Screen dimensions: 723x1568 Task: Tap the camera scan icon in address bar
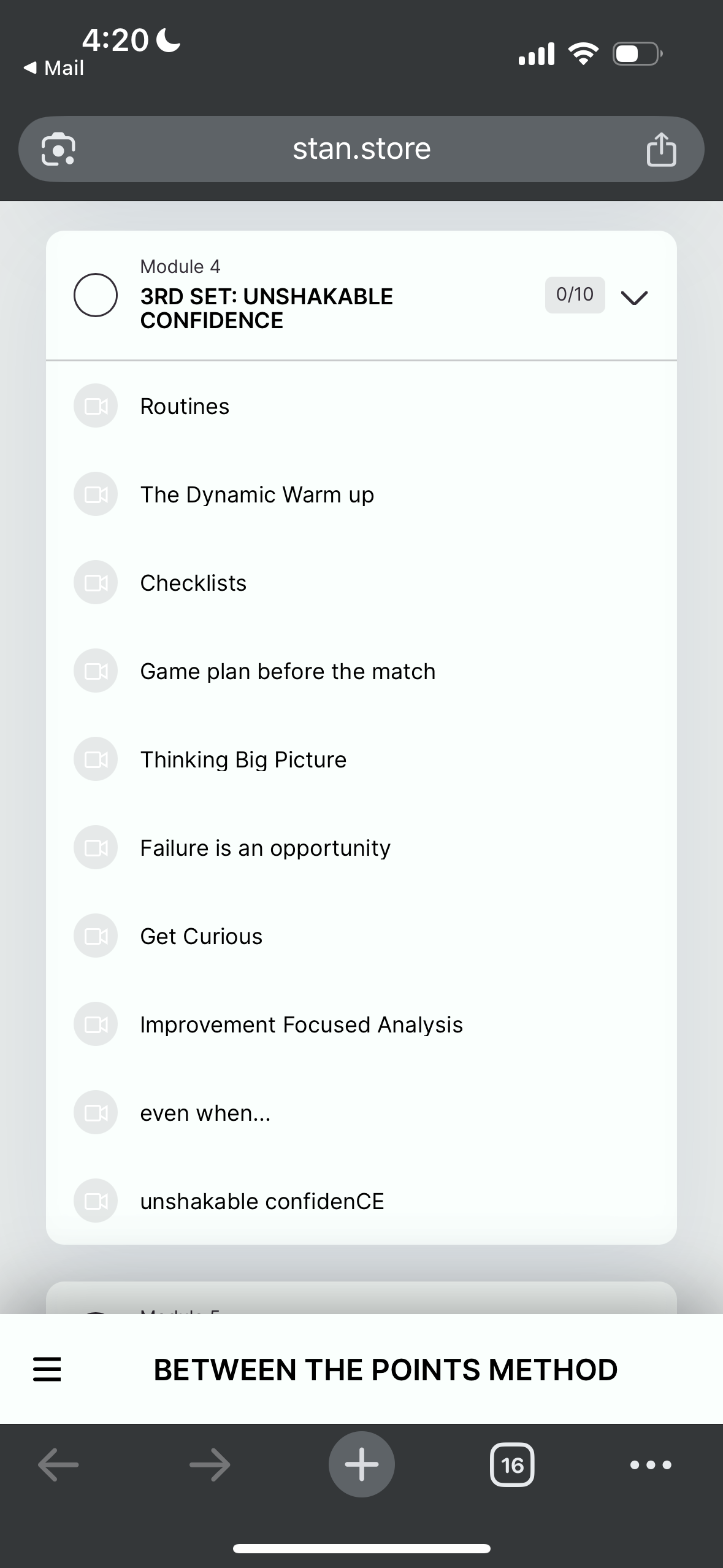click(x=58, y=150)
